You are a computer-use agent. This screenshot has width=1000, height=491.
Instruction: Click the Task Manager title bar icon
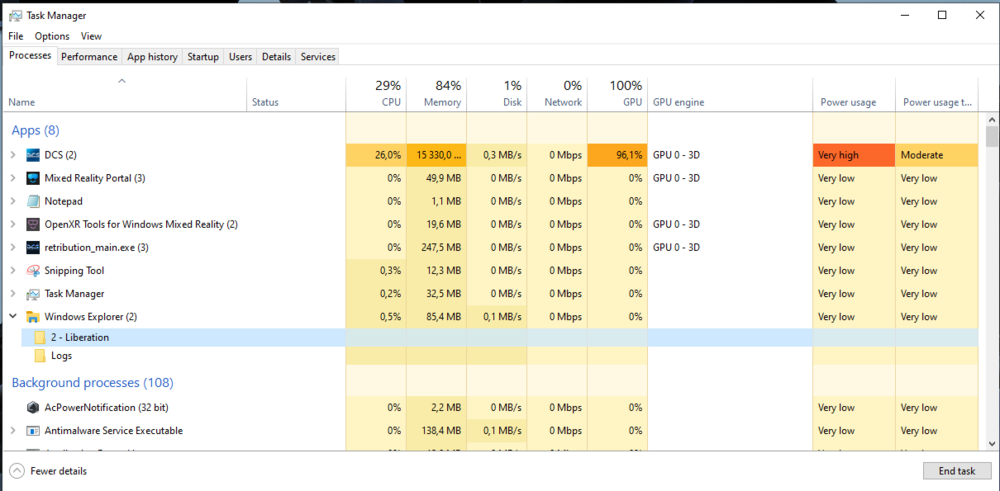tap(16, 15)
